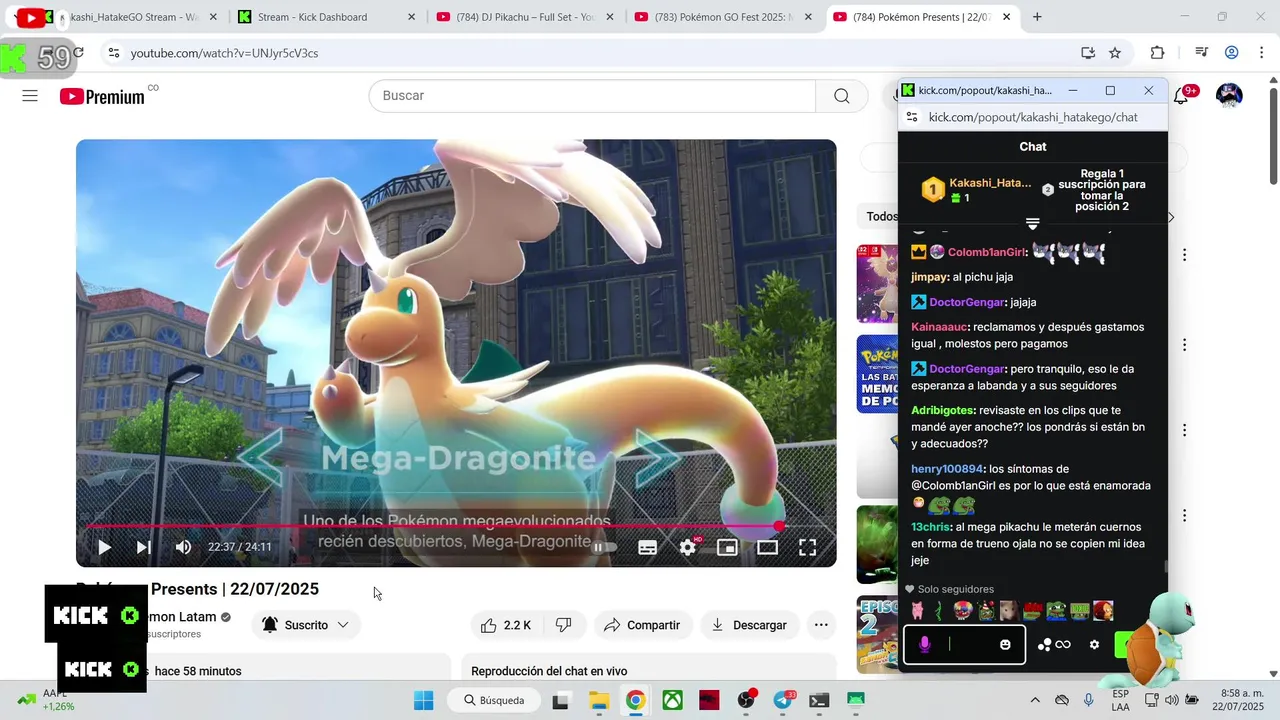1280x720 pixels.
Task: Open the first recommended video thumbnail
Action: click(x=877, y=283)
